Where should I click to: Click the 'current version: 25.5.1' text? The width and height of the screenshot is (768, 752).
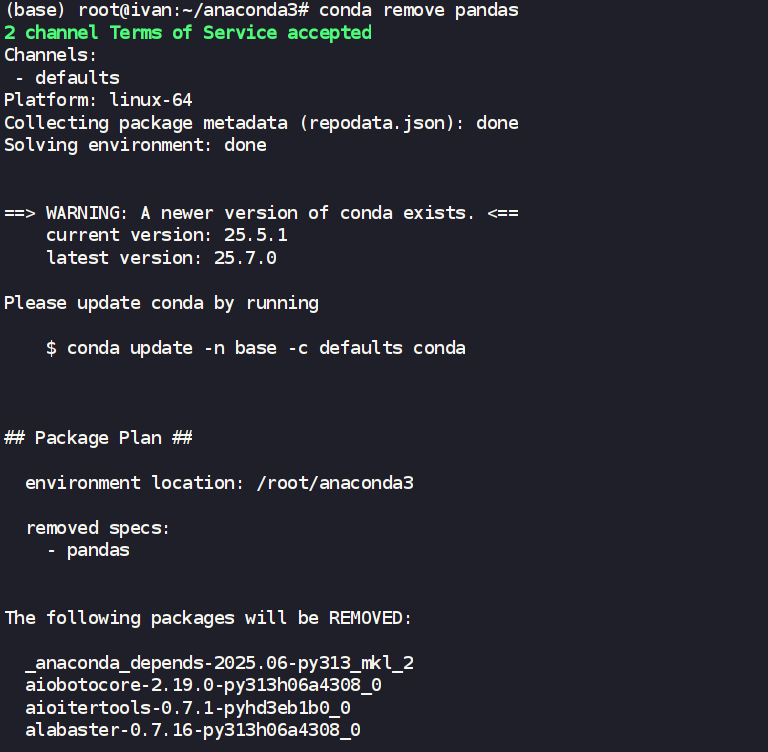tap(161, 235)
